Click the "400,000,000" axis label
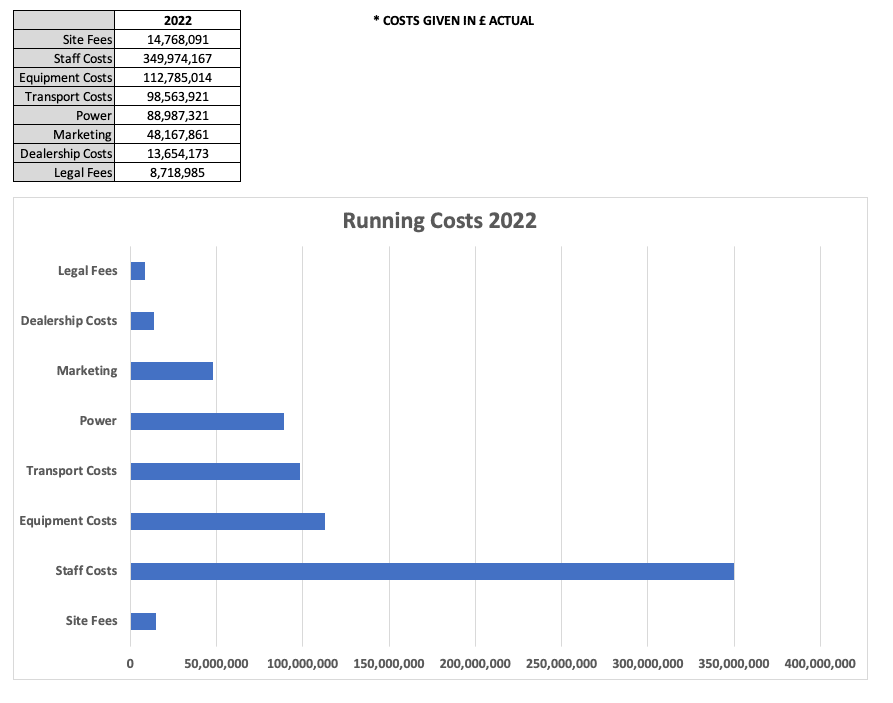 (x=822, y=663)
